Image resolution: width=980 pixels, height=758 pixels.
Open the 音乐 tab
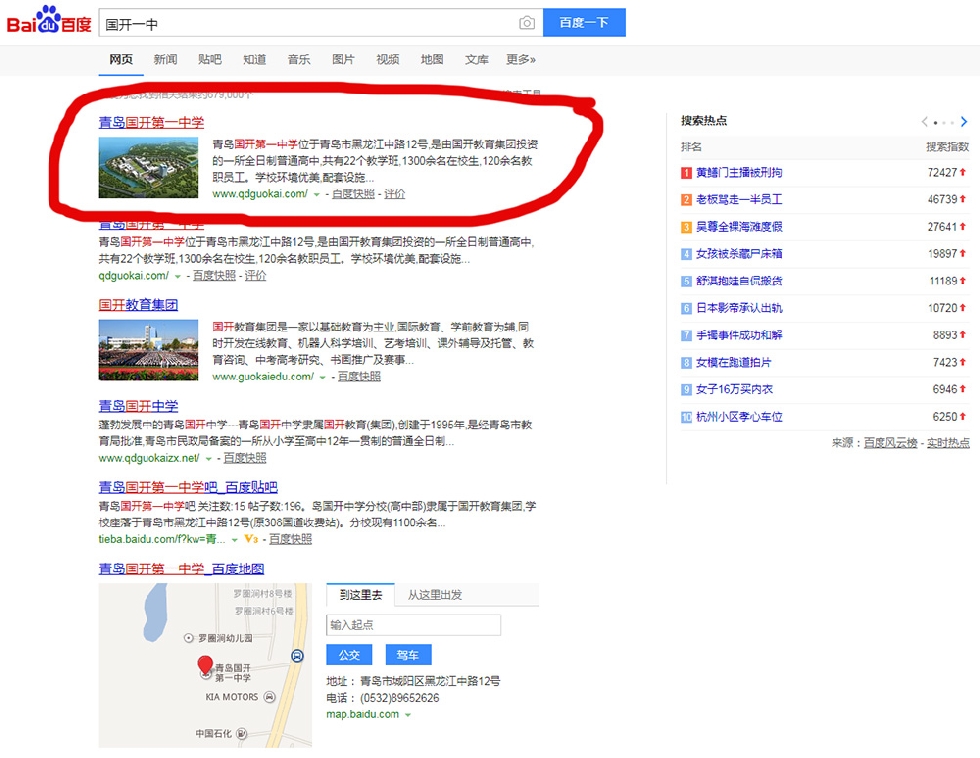click(299, 59)
